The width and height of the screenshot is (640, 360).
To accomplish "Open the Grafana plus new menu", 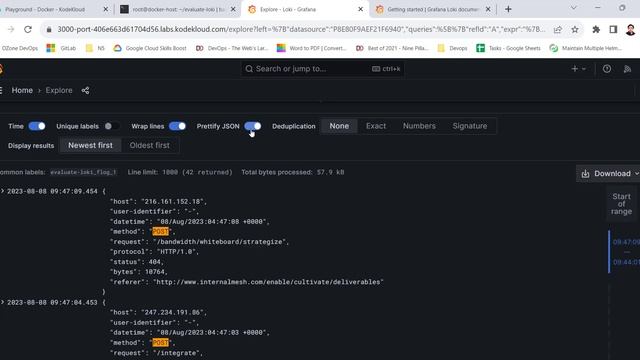I will [578, 69].
